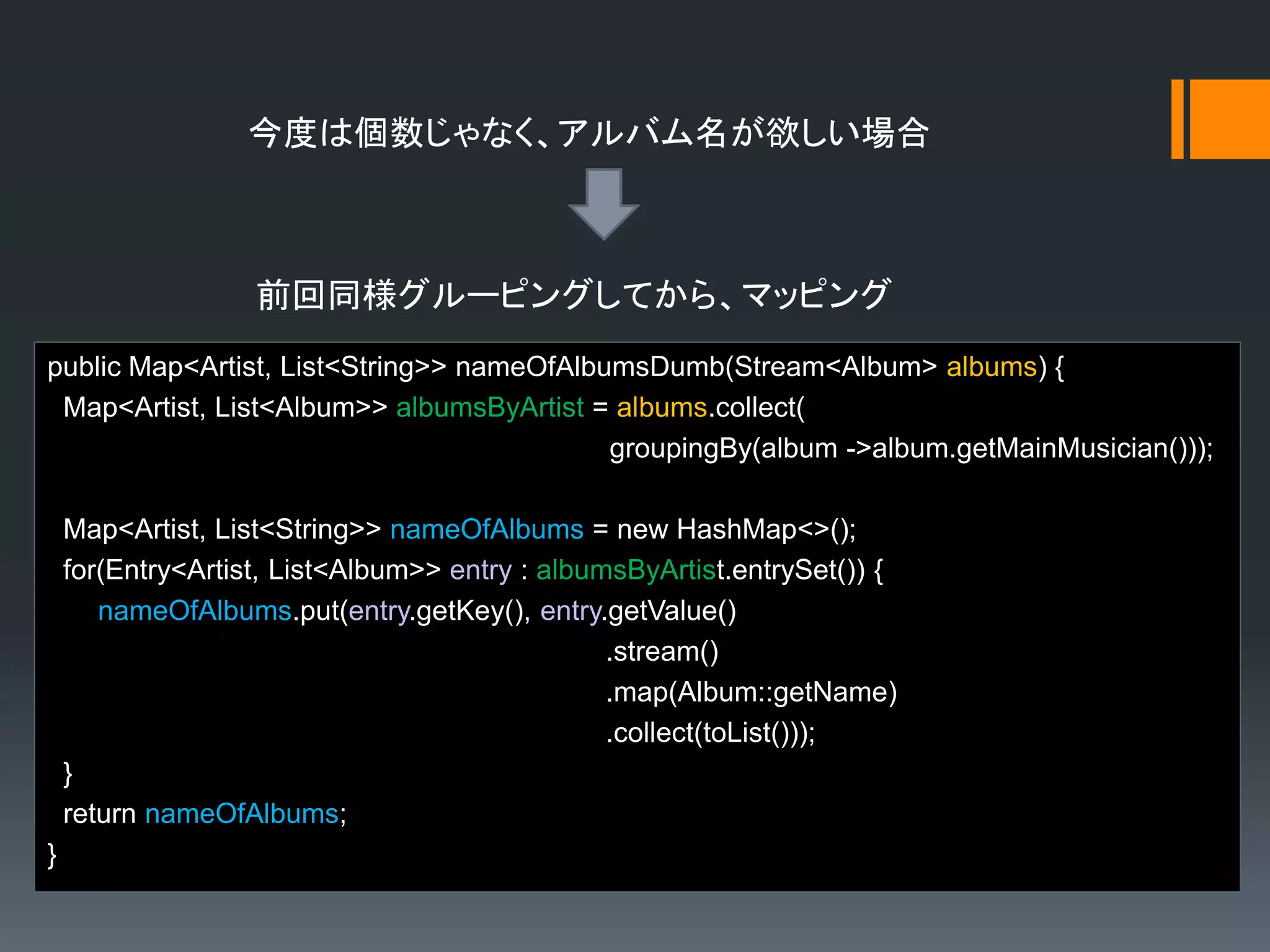Click the green albumsByArtist variable declaration
The height and width of the screenshot is (952, 1270).
(x=490, y=408)
